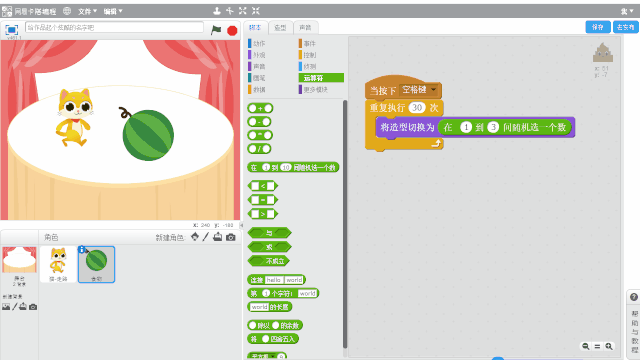
Task: Edit random range end value 3 in script
Action: (493, 127)
